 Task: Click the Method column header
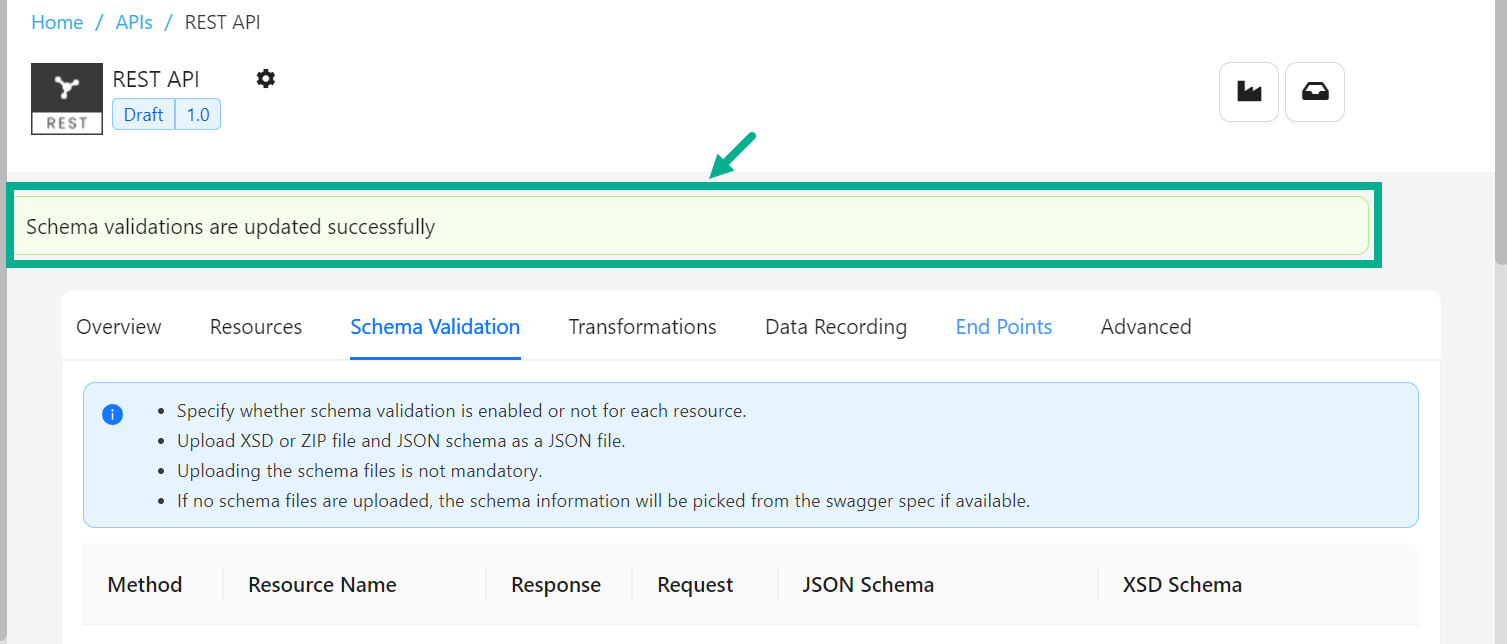pos(144,584)
